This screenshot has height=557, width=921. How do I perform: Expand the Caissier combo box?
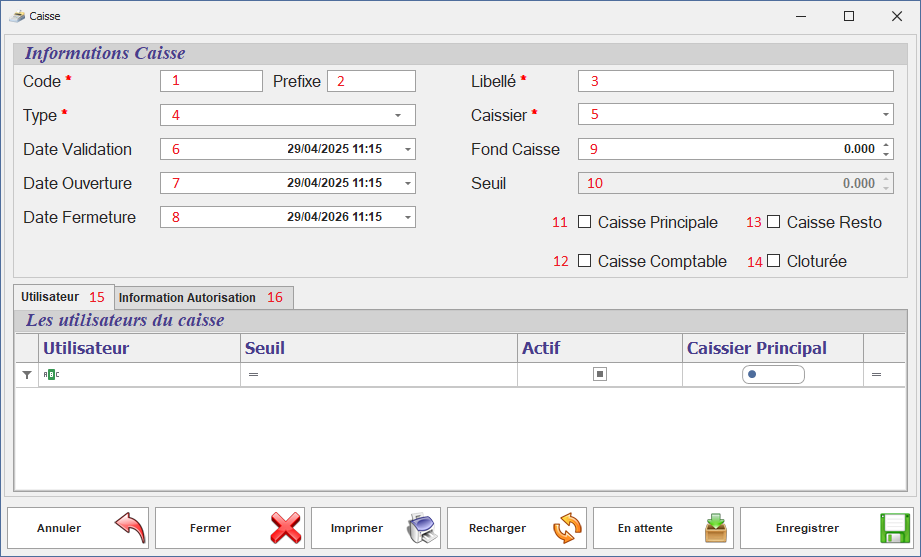(886, 115)
